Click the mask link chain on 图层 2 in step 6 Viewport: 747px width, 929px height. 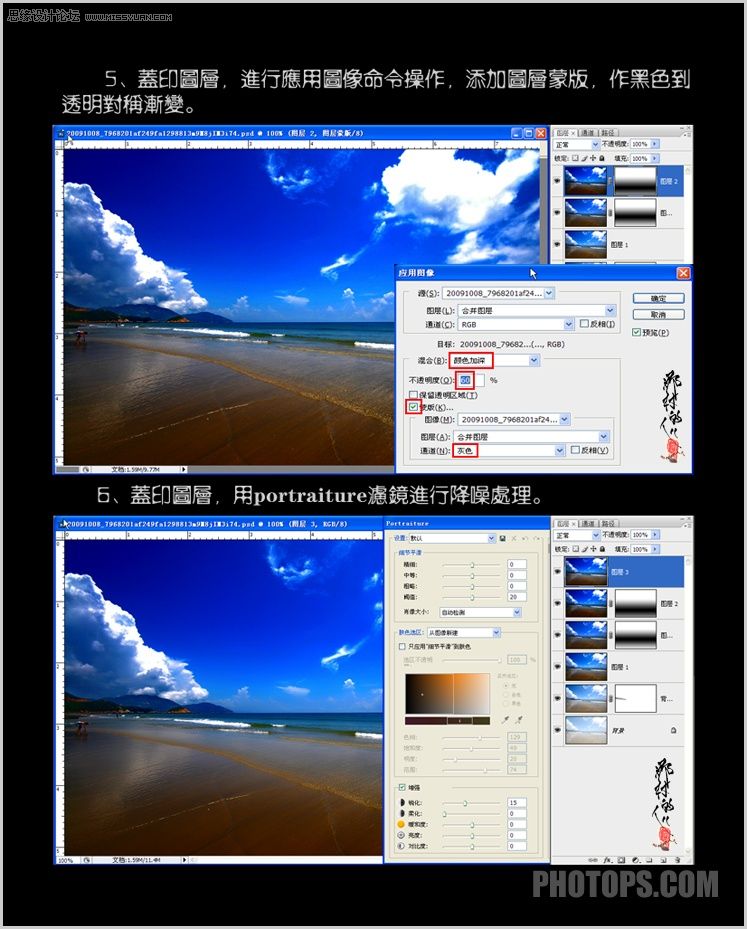[611, 603]
